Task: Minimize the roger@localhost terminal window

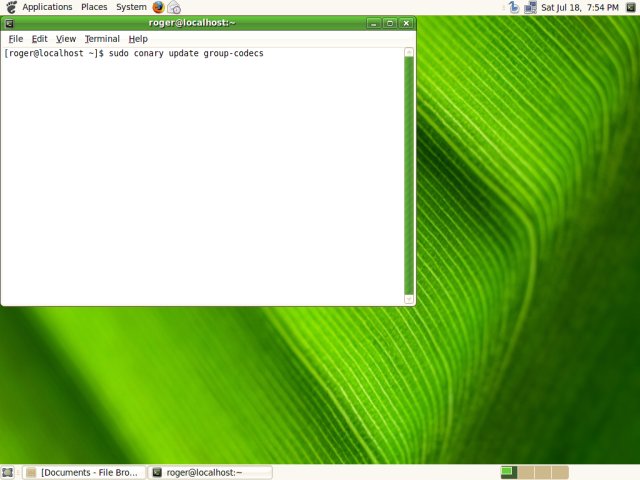Action: coord(373,23)
